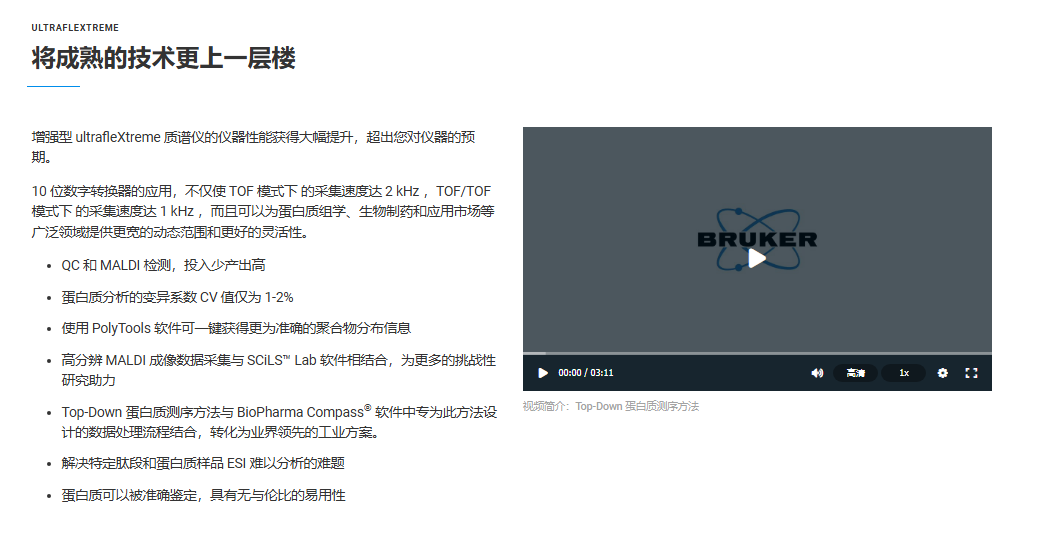The width and height of the screenshot is (1043, 544).
Task: Select bullet 蛋白质可以被准确鉴定，具有无与伦比的易用性
Action: click(204, 495)
